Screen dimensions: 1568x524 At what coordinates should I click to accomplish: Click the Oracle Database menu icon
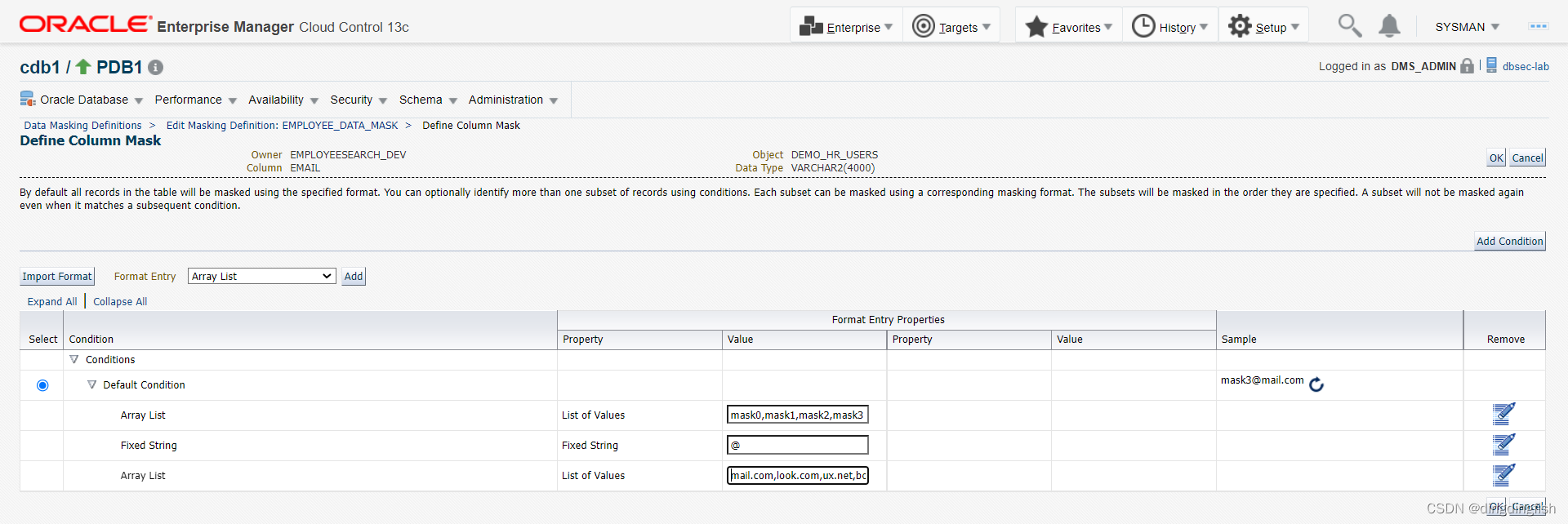[x=28, y=100]
